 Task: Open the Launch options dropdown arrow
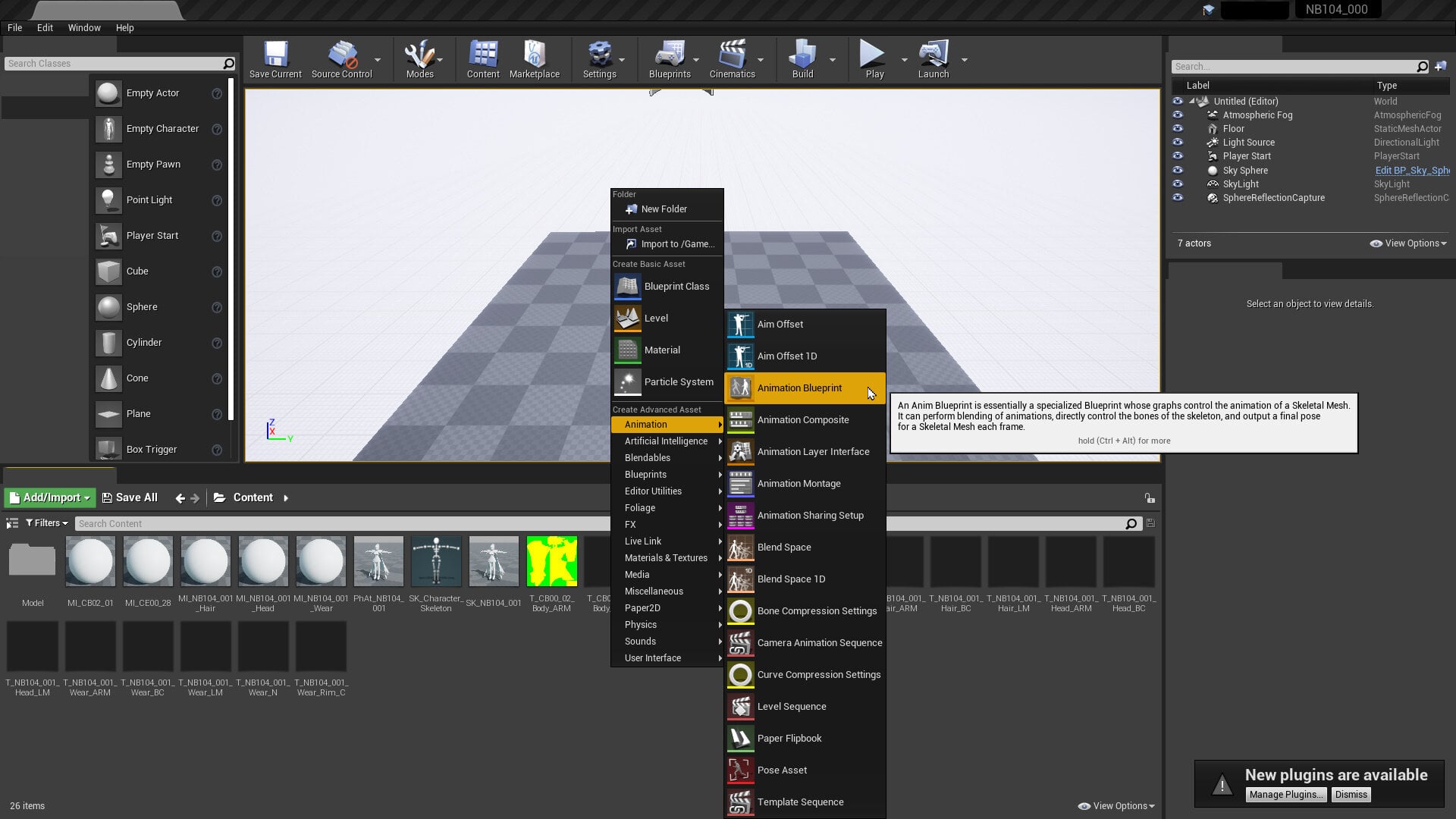click(964, 60)
